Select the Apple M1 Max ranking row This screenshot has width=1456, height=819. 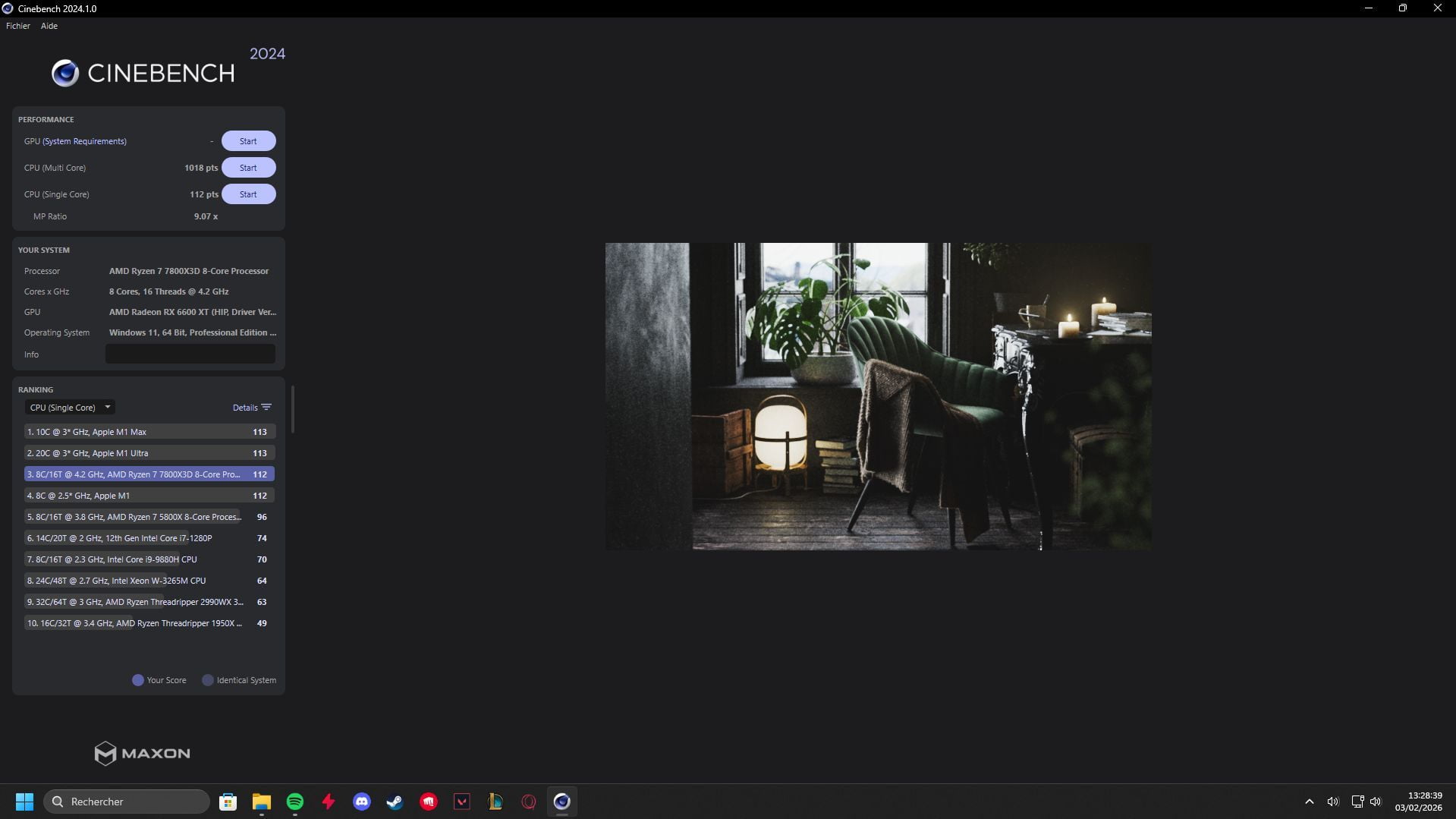149,432
